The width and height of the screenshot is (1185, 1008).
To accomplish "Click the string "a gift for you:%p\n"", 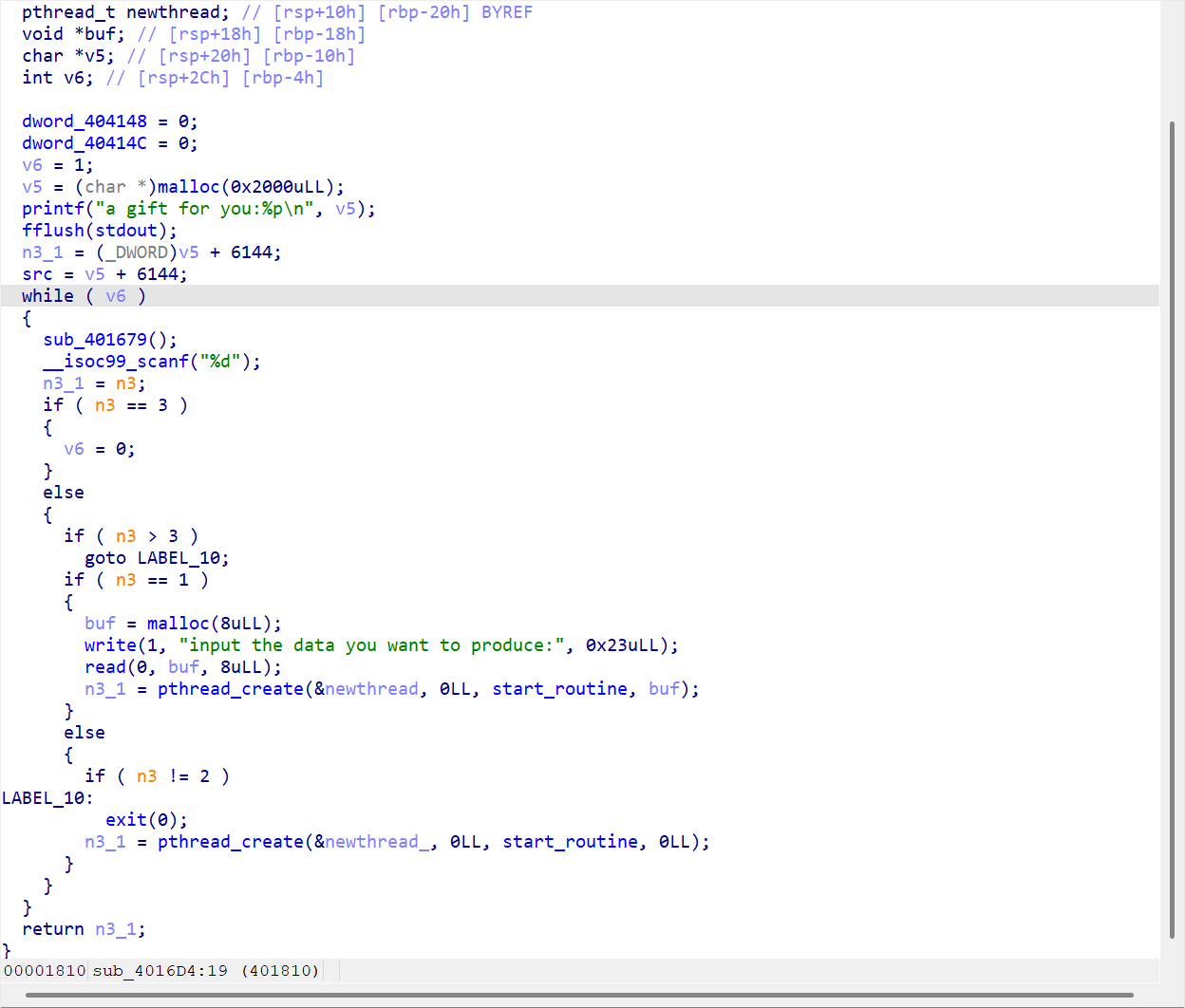I will tap(204, 209).
